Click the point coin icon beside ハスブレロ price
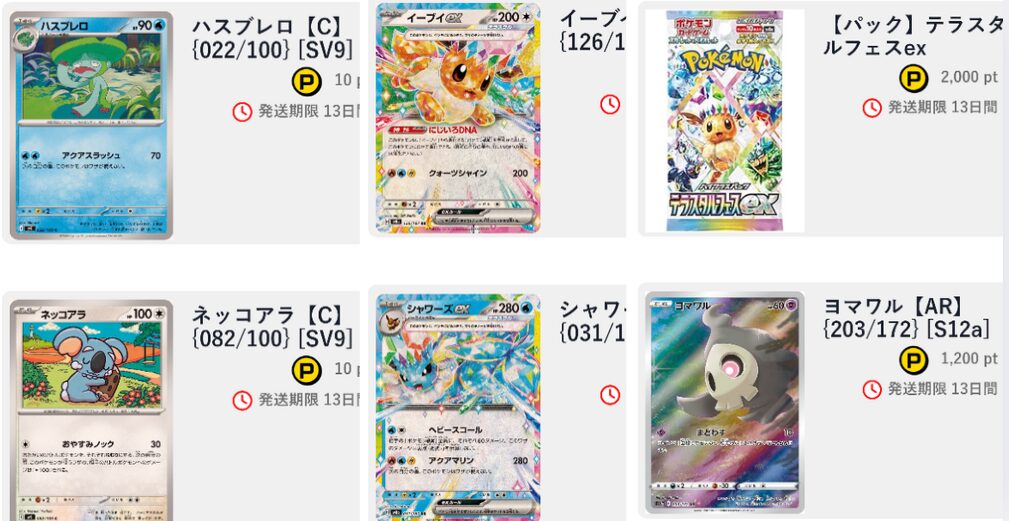The height and width of the screenshot is (521, 1009). (x=307, y=81)
